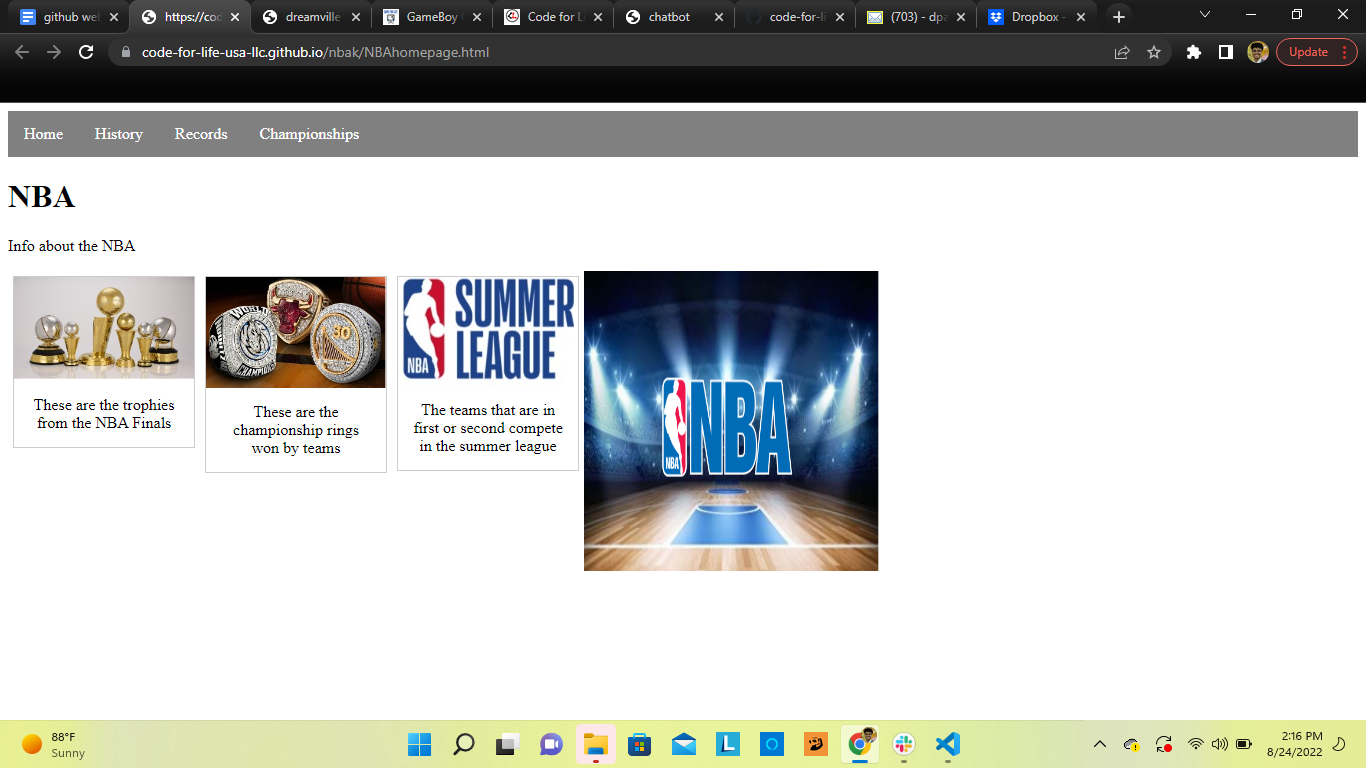Click the 'Info about the NBA' text
Viewport: 1366px width, 768px height.
click(x=71, y=246)
